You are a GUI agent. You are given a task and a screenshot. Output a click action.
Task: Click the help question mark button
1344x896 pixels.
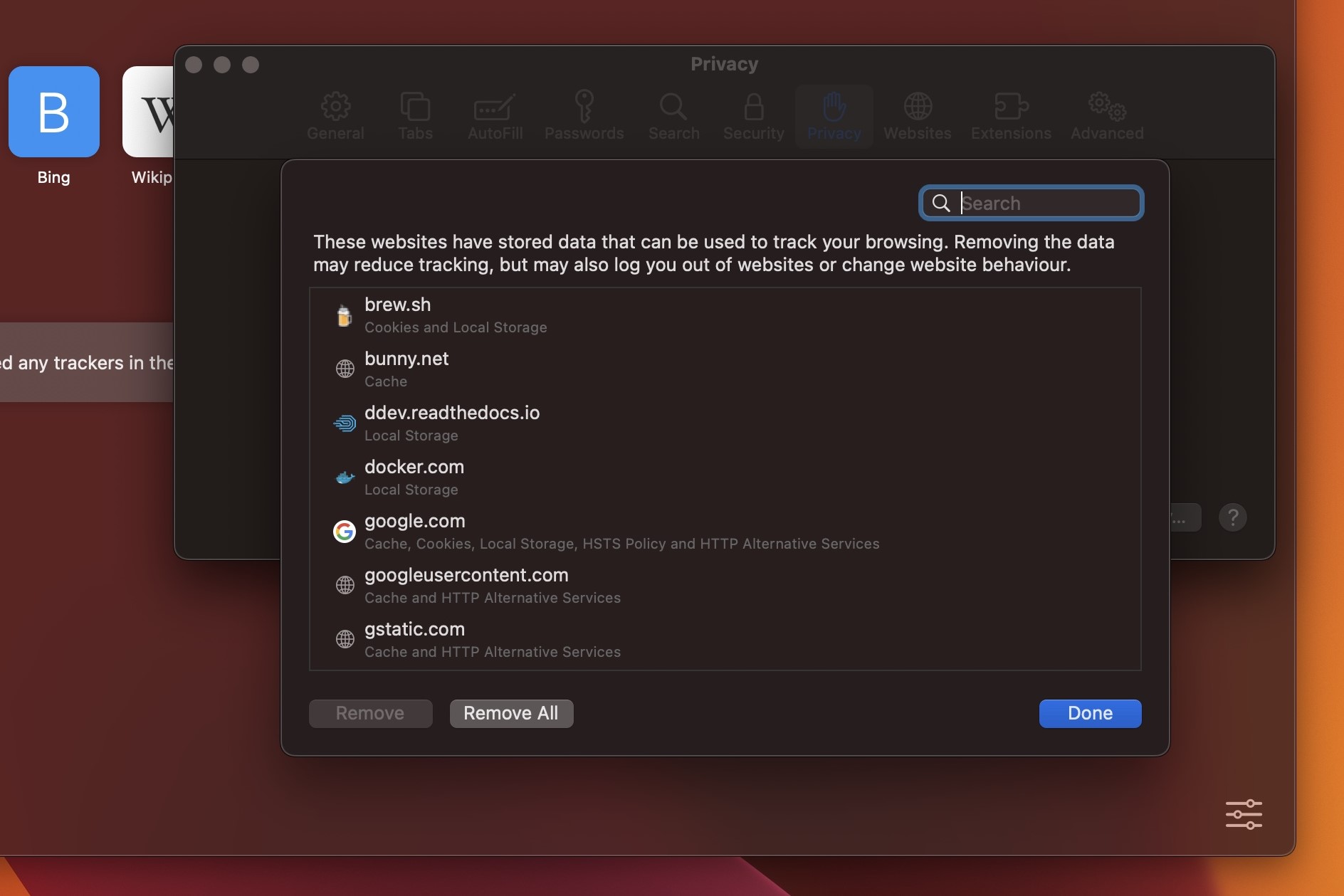click(x=1232, y=517)
